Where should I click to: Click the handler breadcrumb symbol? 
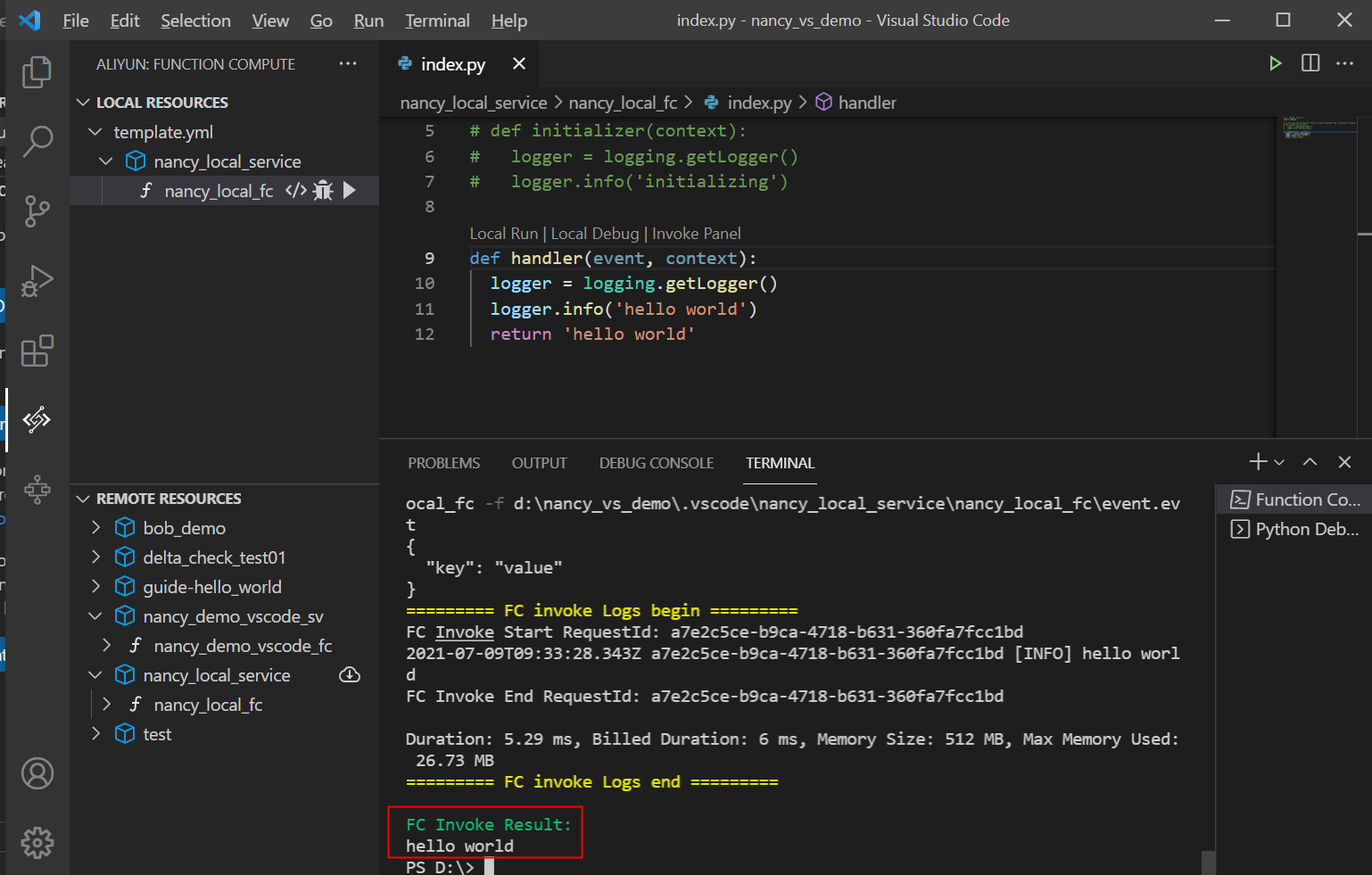[x=856, y=103]
